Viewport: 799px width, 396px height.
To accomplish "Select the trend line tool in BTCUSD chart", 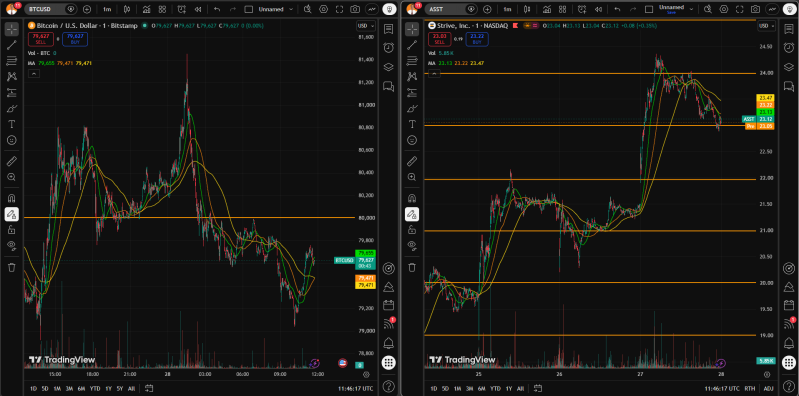I will pos(11,45).
